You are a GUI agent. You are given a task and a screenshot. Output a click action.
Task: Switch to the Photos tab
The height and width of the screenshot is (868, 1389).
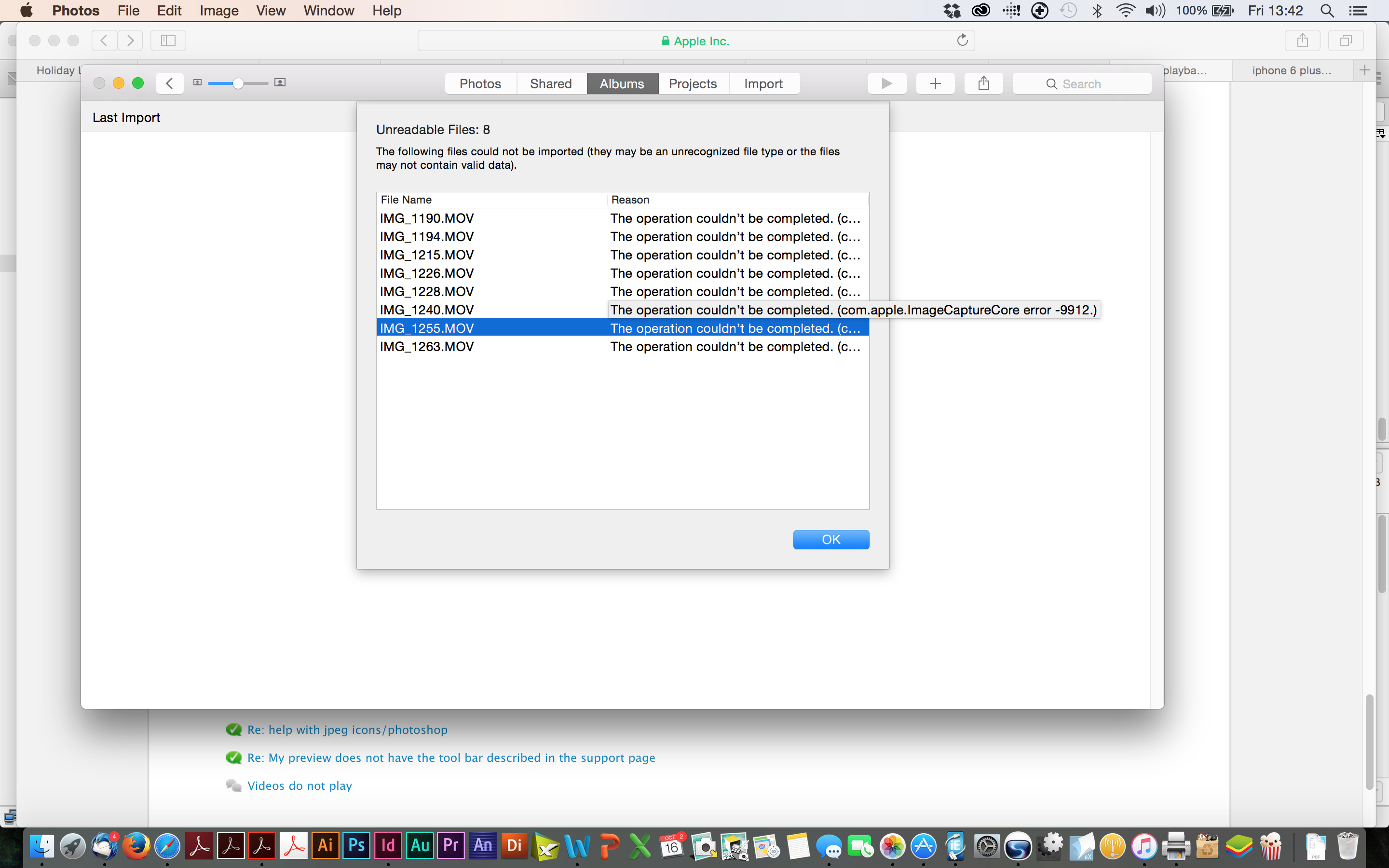(x=480, y=84)
